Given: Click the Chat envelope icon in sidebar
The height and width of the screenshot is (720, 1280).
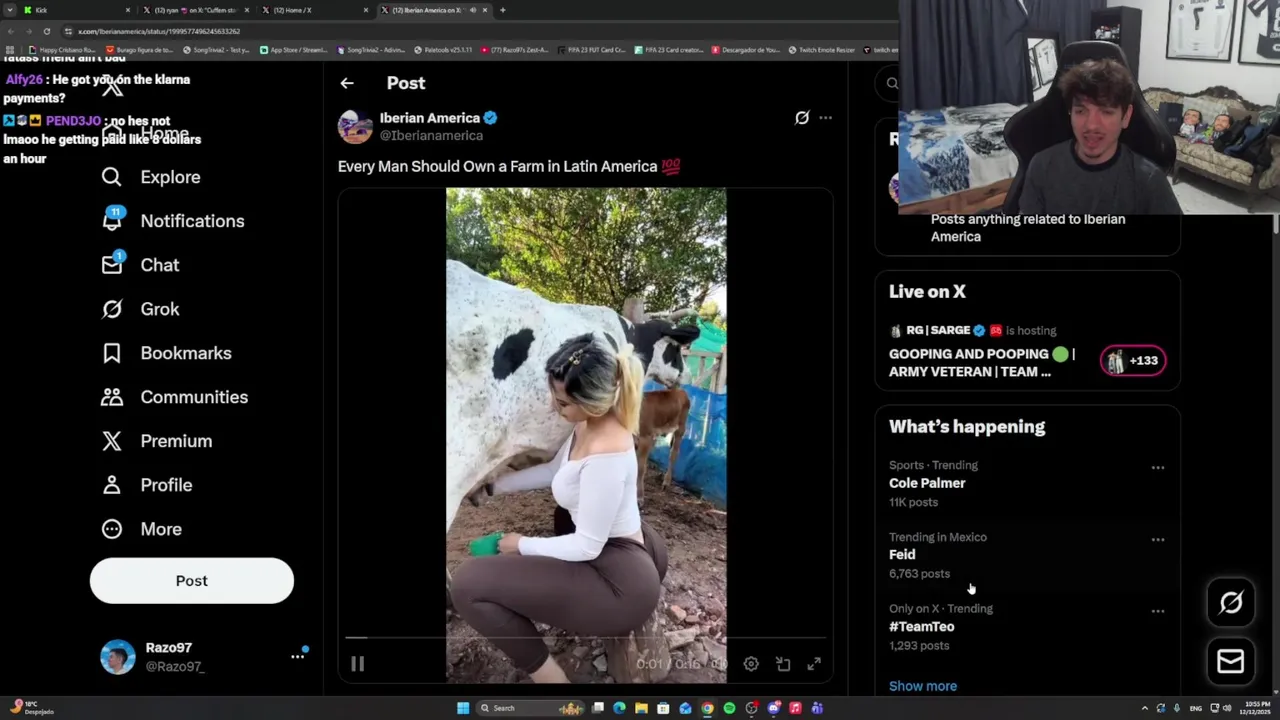Looking at the screenshot, I should click(111, 265).
